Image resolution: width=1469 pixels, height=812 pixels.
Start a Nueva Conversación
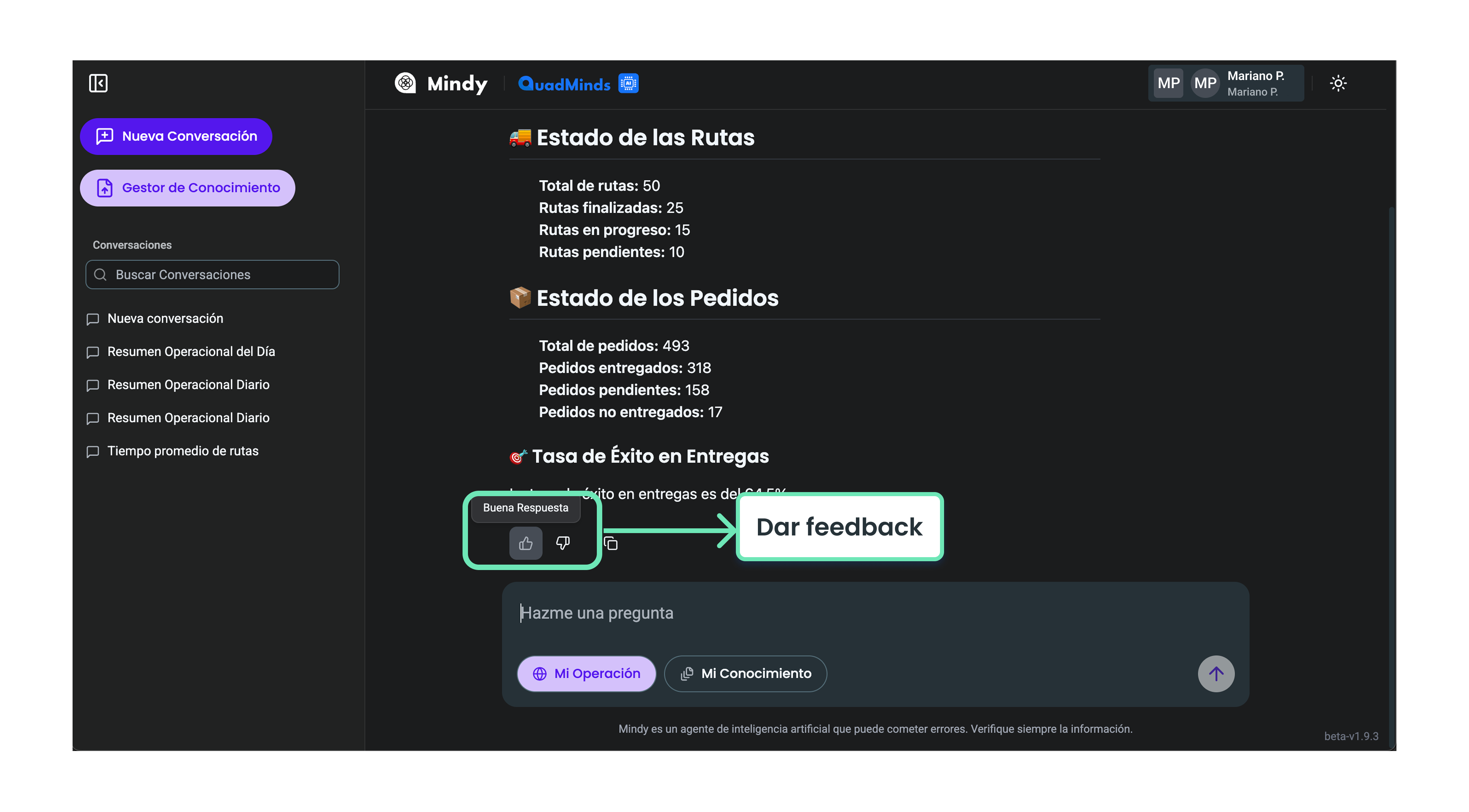176,136
